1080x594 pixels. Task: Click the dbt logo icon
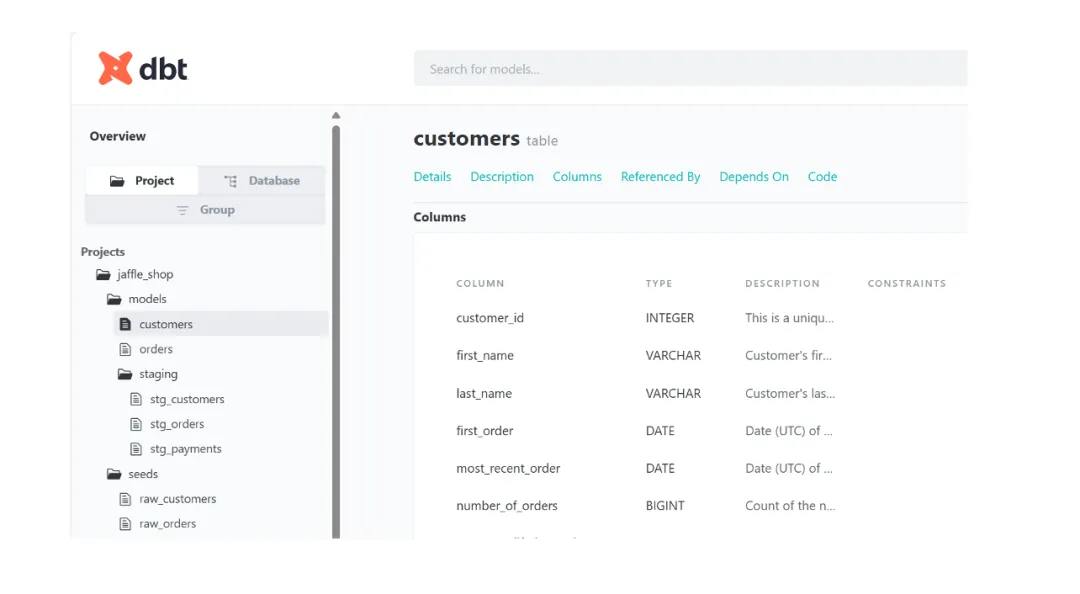pos(116,68)
